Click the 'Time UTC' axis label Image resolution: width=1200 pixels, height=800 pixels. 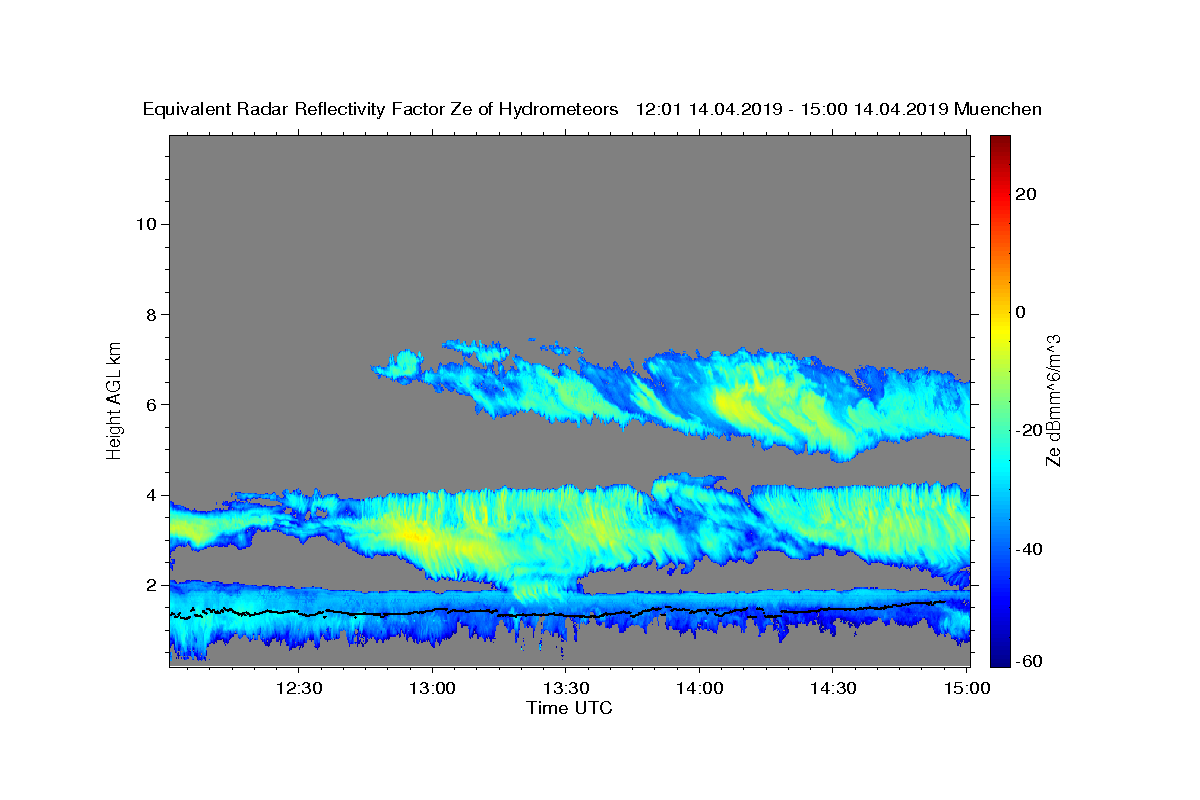[569, 708]
